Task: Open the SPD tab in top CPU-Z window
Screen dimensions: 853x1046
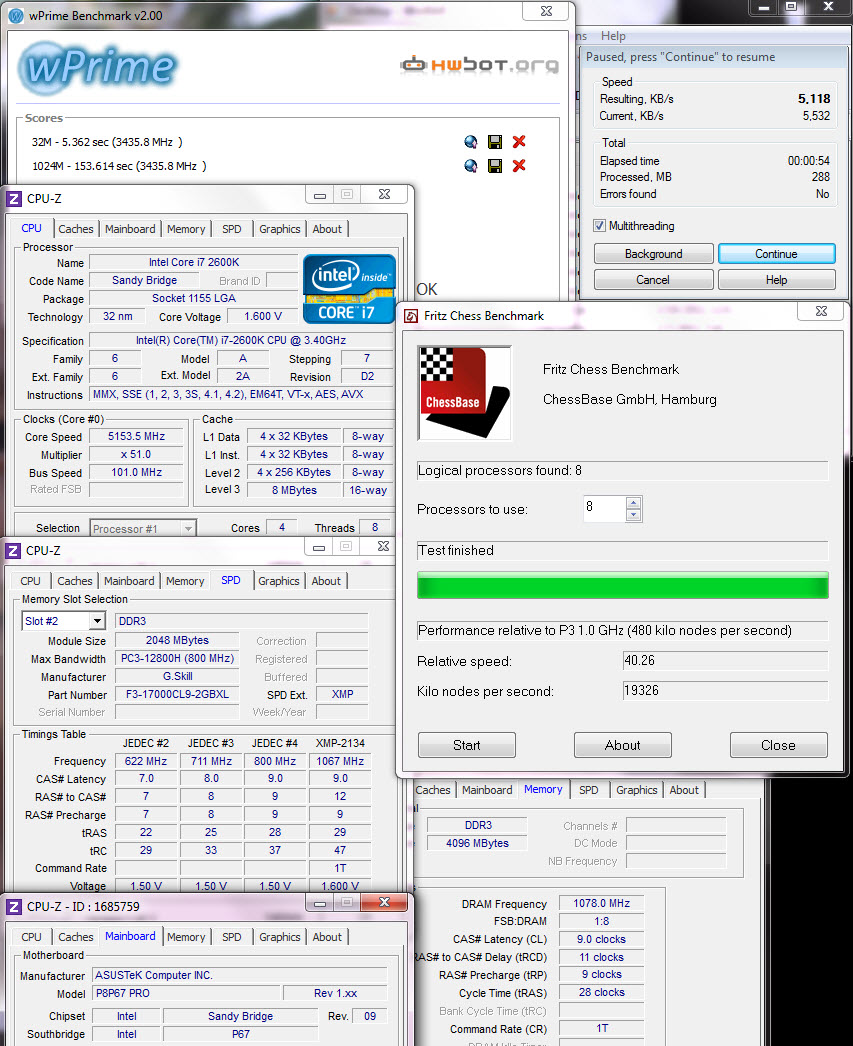Action: (x=231, y=229)
